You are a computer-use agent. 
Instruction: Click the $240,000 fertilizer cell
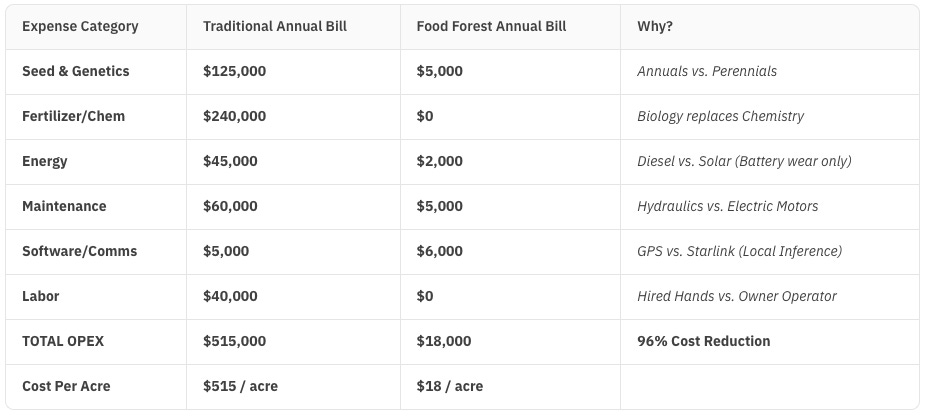click(234, 116)
